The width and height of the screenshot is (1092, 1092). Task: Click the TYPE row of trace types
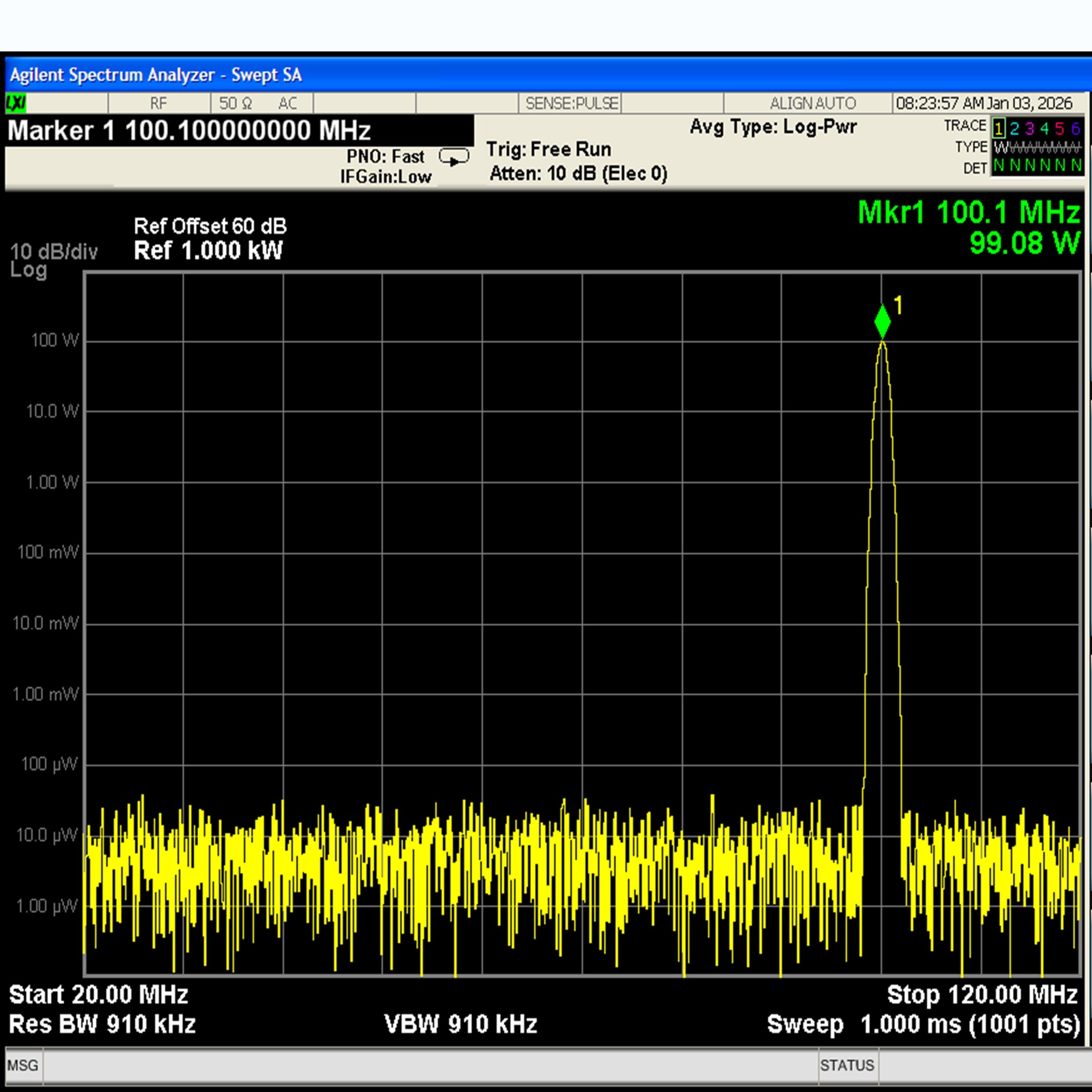1037,147
